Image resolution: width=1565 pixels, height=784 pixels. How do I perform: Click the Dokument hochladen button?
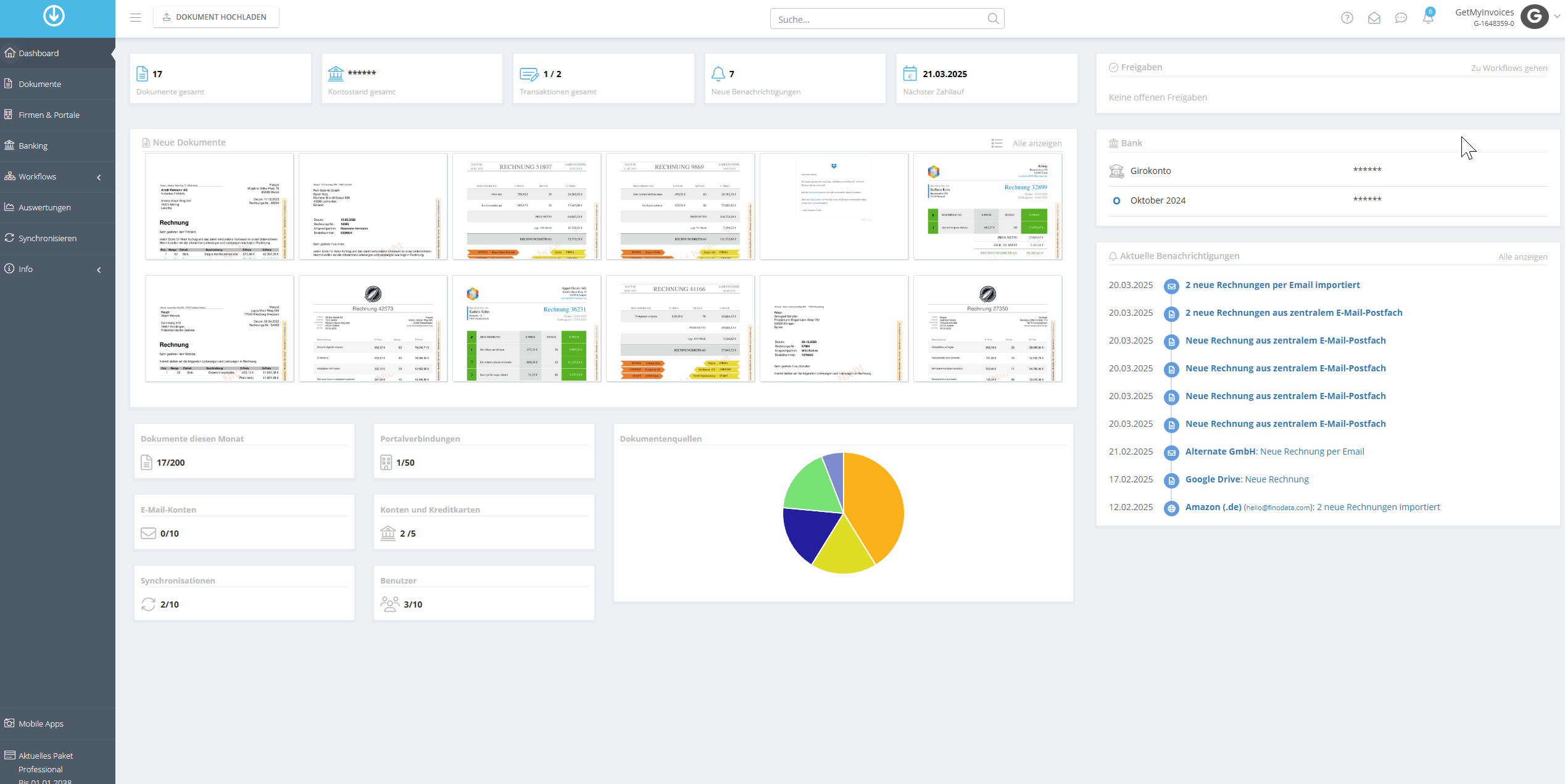coord(216,17)
